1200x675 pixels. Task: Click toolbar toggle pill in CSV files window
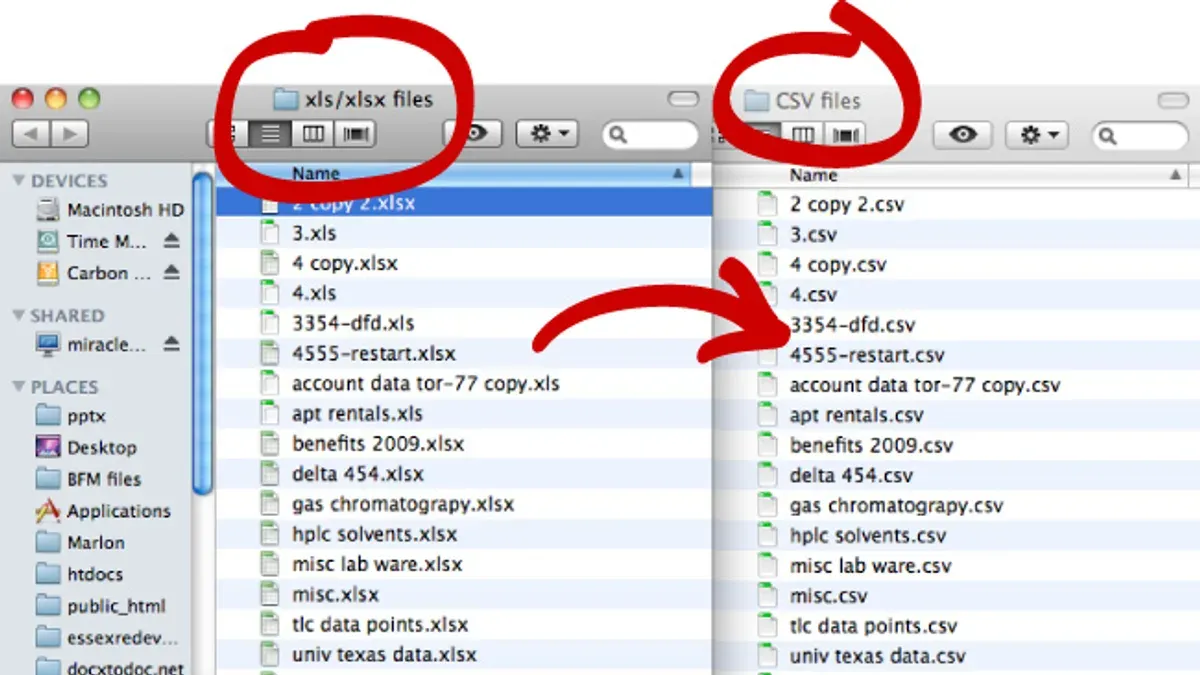point(1173,100)
